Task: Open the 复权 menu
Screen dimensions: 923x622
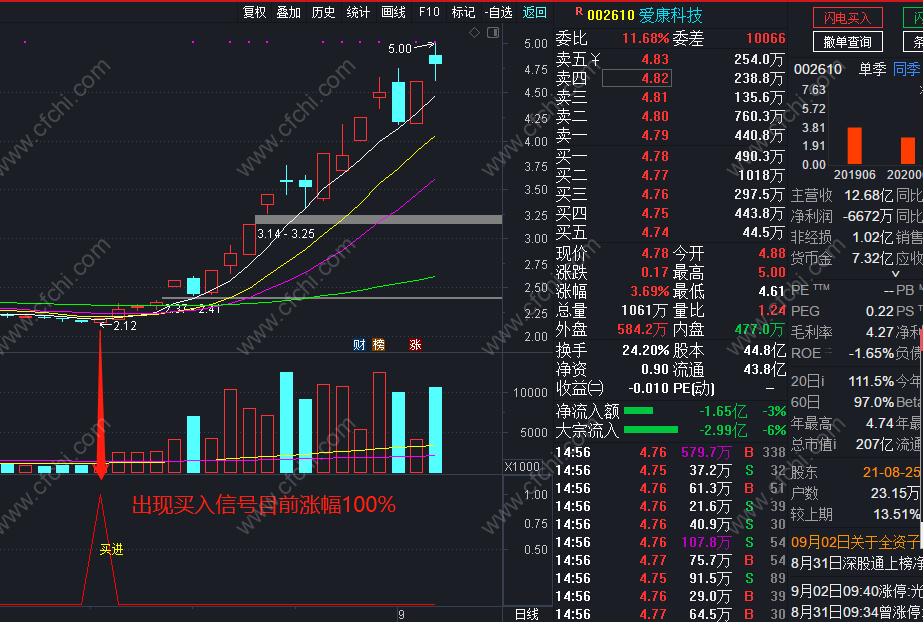Action: coord(254,12)
